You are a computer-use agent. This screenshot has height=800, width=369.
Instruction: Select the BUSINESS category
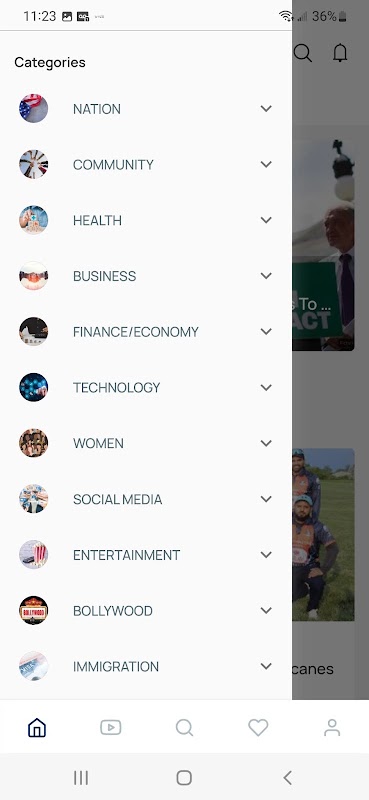pyautogui.click(x=146, y=276)
